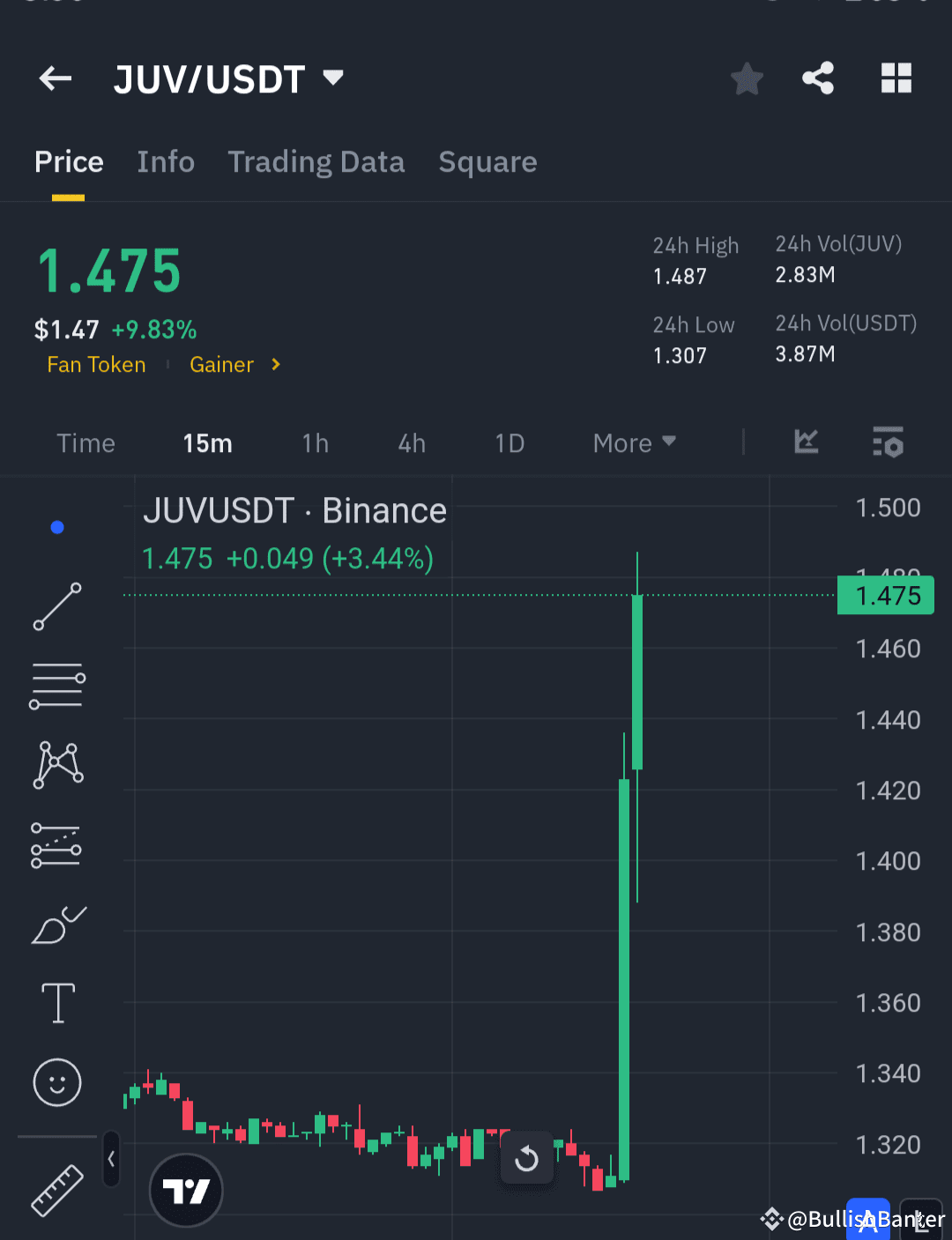Go back with the arrow button
The image size is (952, 1240).
click(x=55, y=78)
